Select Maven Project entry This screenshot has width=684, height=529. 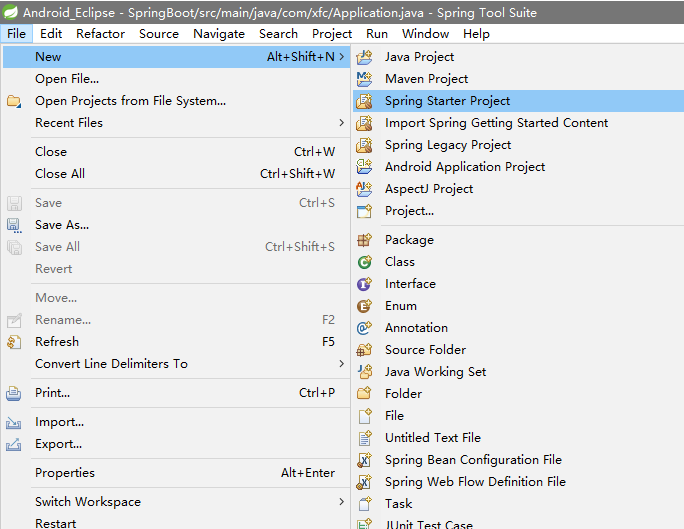pyautogui.click(x=518, y=79)
